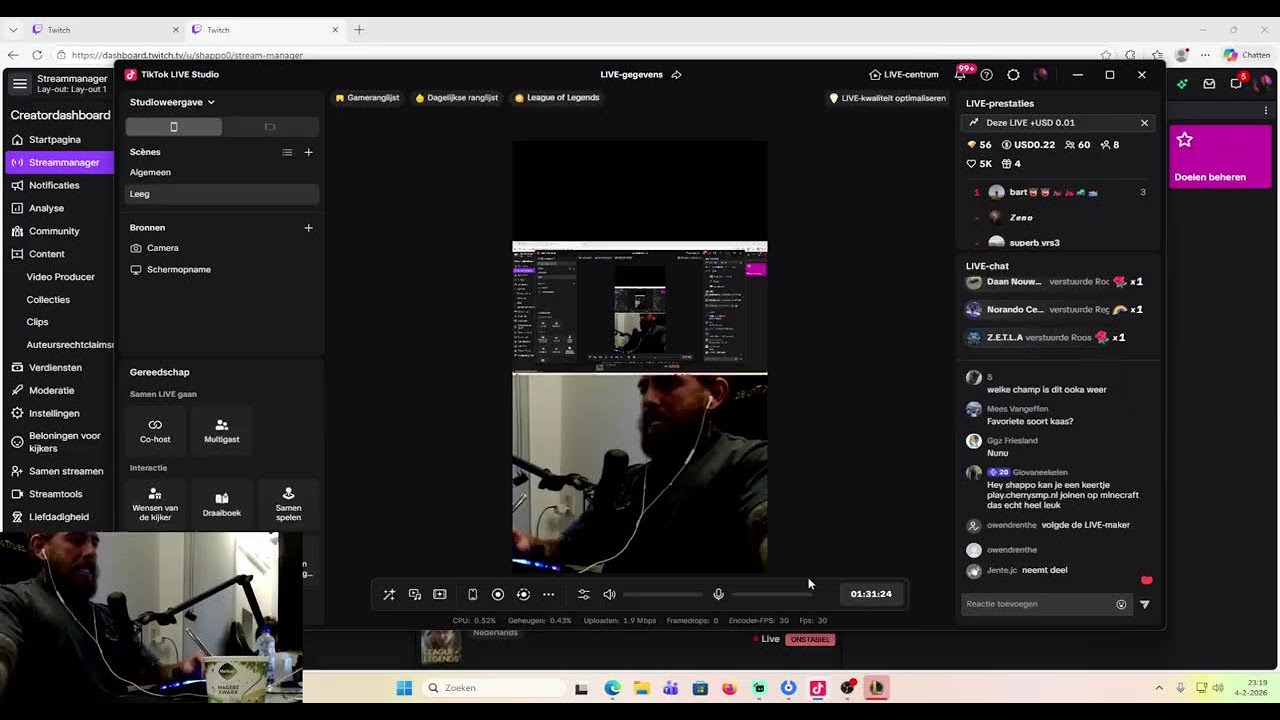
Task: Add a new source under Bronnen
Action: click(308, 228)
